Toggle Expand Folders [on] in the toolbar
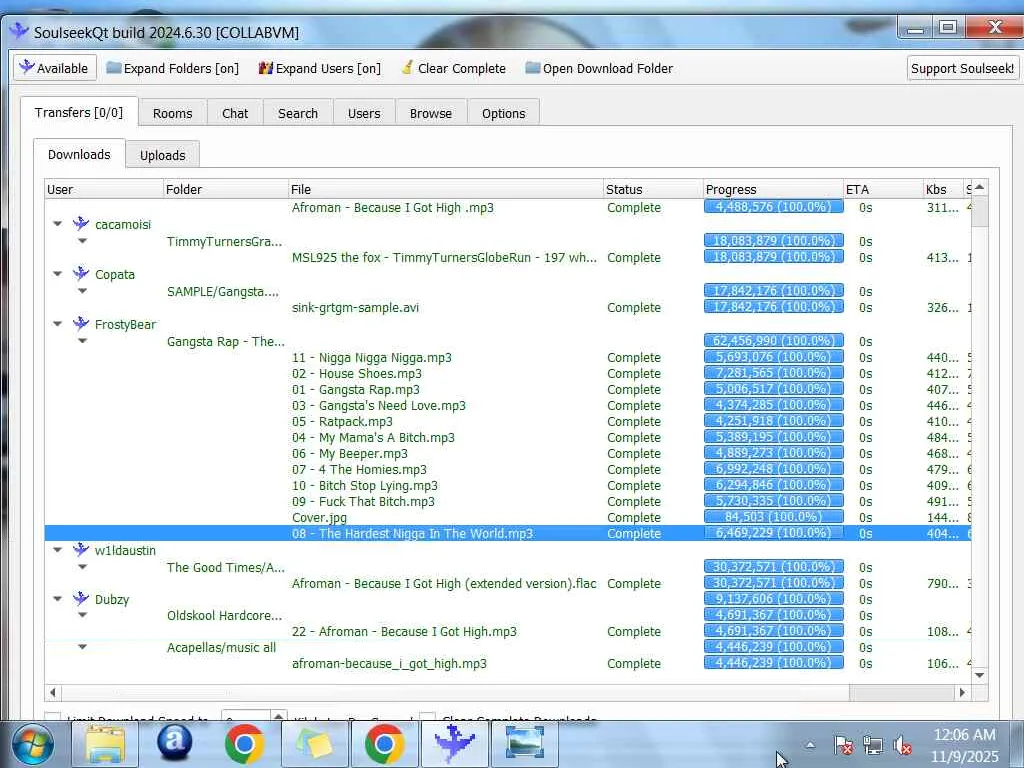Screen dimensions: 1024x768 [x=172, y=68]
